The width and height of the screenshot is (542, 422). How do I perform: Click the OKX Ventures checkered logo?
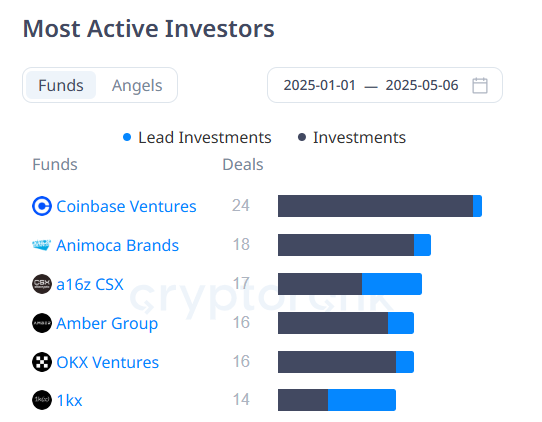[x=42, y=362]
